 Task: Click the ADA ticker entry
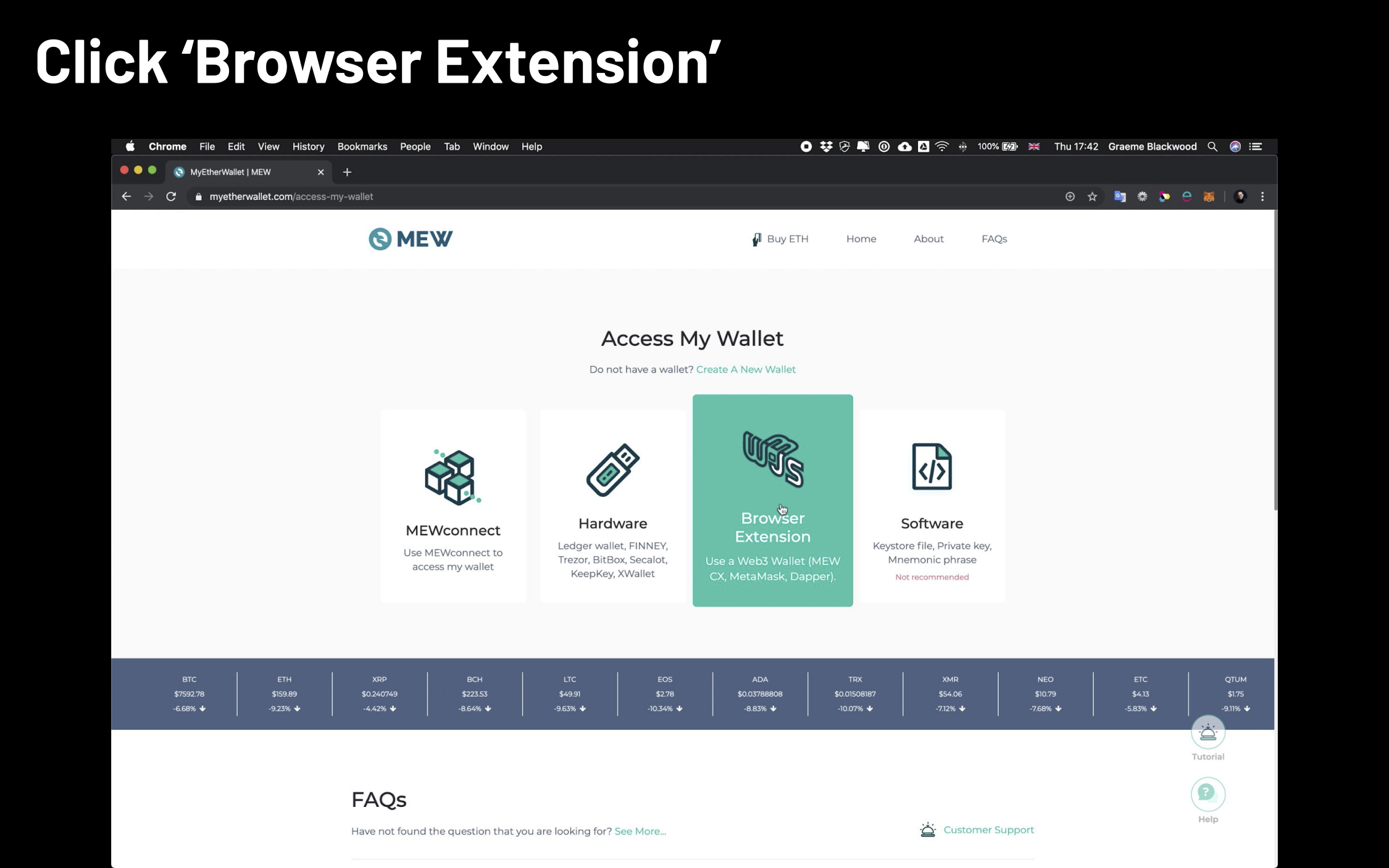click(760, 694)
